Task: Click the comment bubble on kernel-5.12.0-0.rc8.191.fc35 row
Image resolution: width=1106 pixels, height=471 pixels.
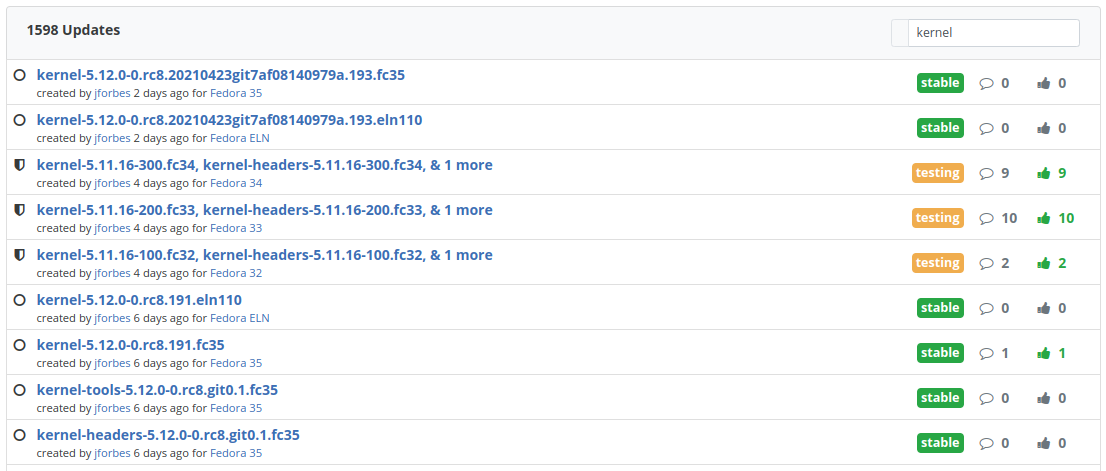Action: coord(987,353)
